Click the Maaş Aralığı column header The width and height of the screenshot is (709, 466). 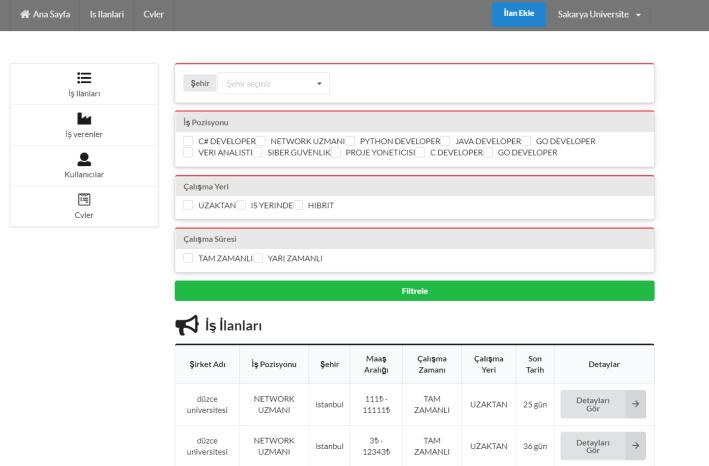tap(376, 364)
